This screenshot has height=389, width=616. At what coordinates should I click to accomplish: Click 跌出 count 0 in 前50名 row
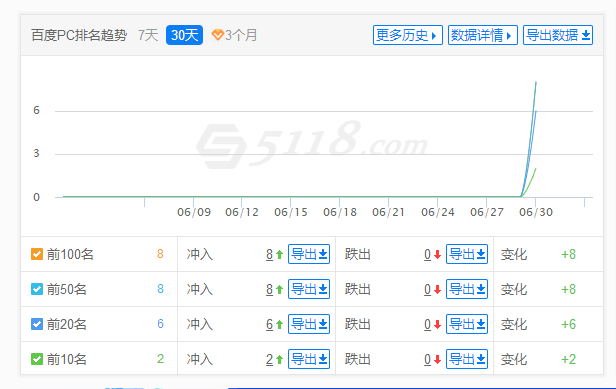point(427,290)
